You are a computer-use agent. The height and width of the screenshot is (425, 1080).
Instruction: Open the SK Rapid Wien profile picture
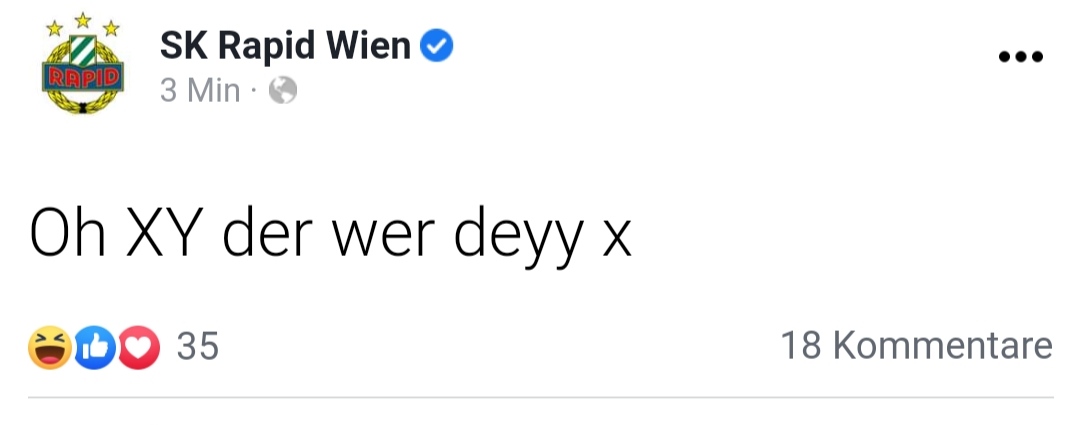pyautogui.click(x=83, y=64)
